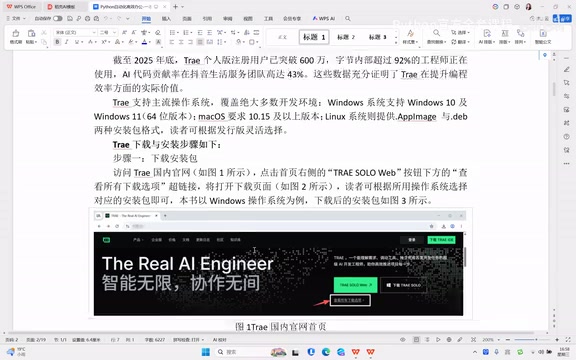This screenshot has height=360, width=576.
Task: Click the zoom out minus icon
Action: (x=508, y=340)
